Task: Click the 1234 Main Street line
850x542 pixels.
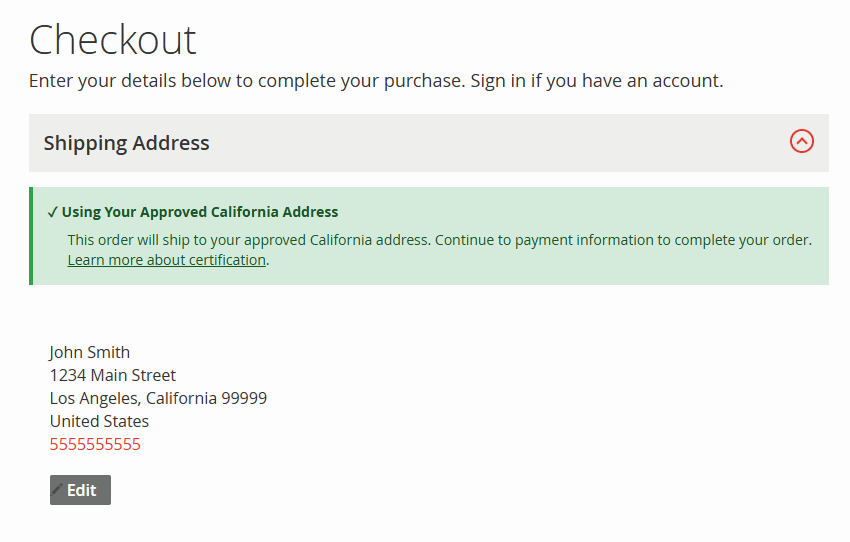Action: click(x=112, y=375)
